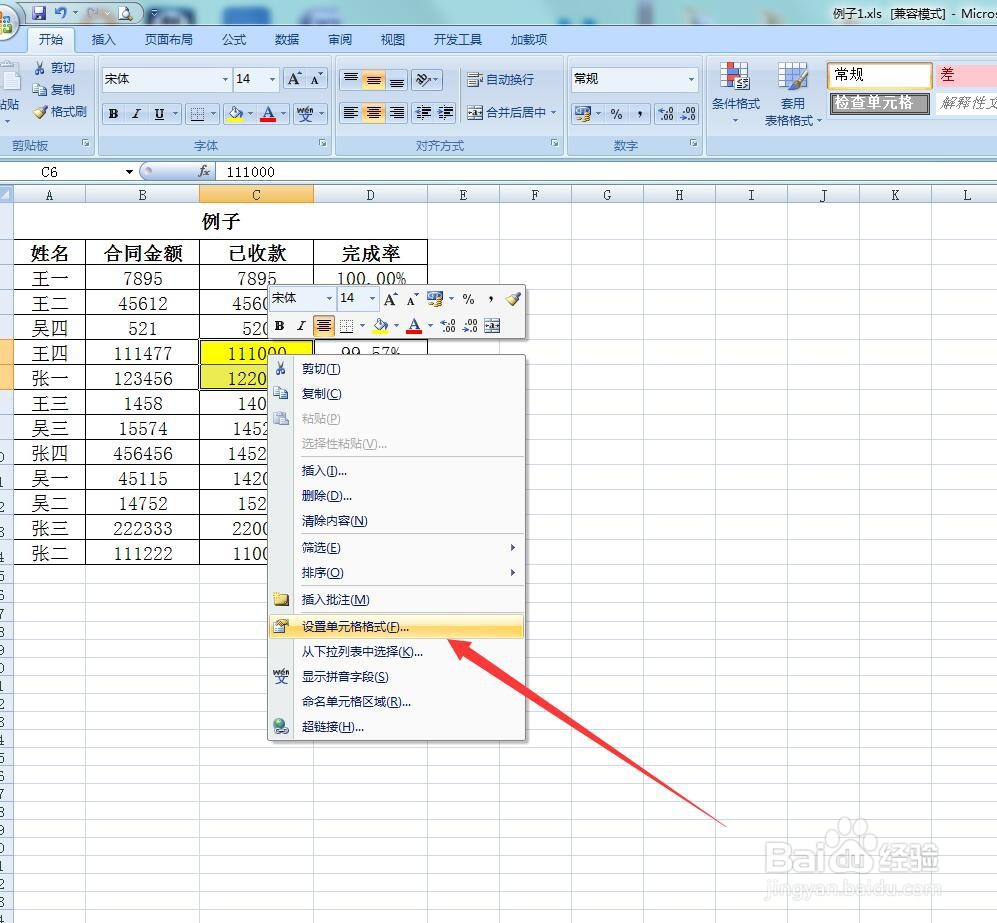Image resolution: width=997 pixels, height=923 pixels.
Task: Open the Font Color swatch menu
Action: coord(283,113)
